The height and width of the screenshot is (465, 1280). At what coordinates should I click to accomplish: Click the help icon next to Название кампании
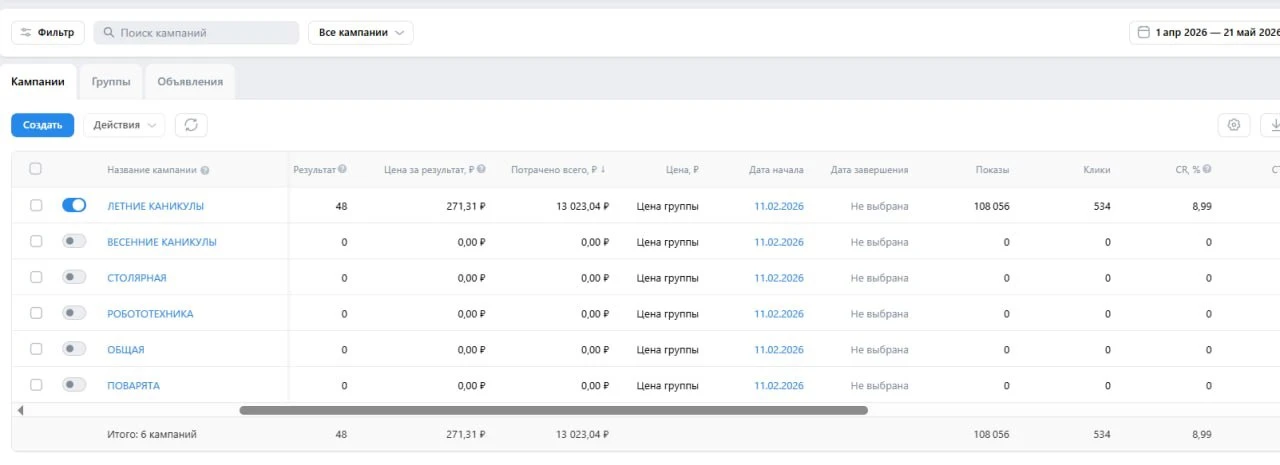[x=205, y=170]
